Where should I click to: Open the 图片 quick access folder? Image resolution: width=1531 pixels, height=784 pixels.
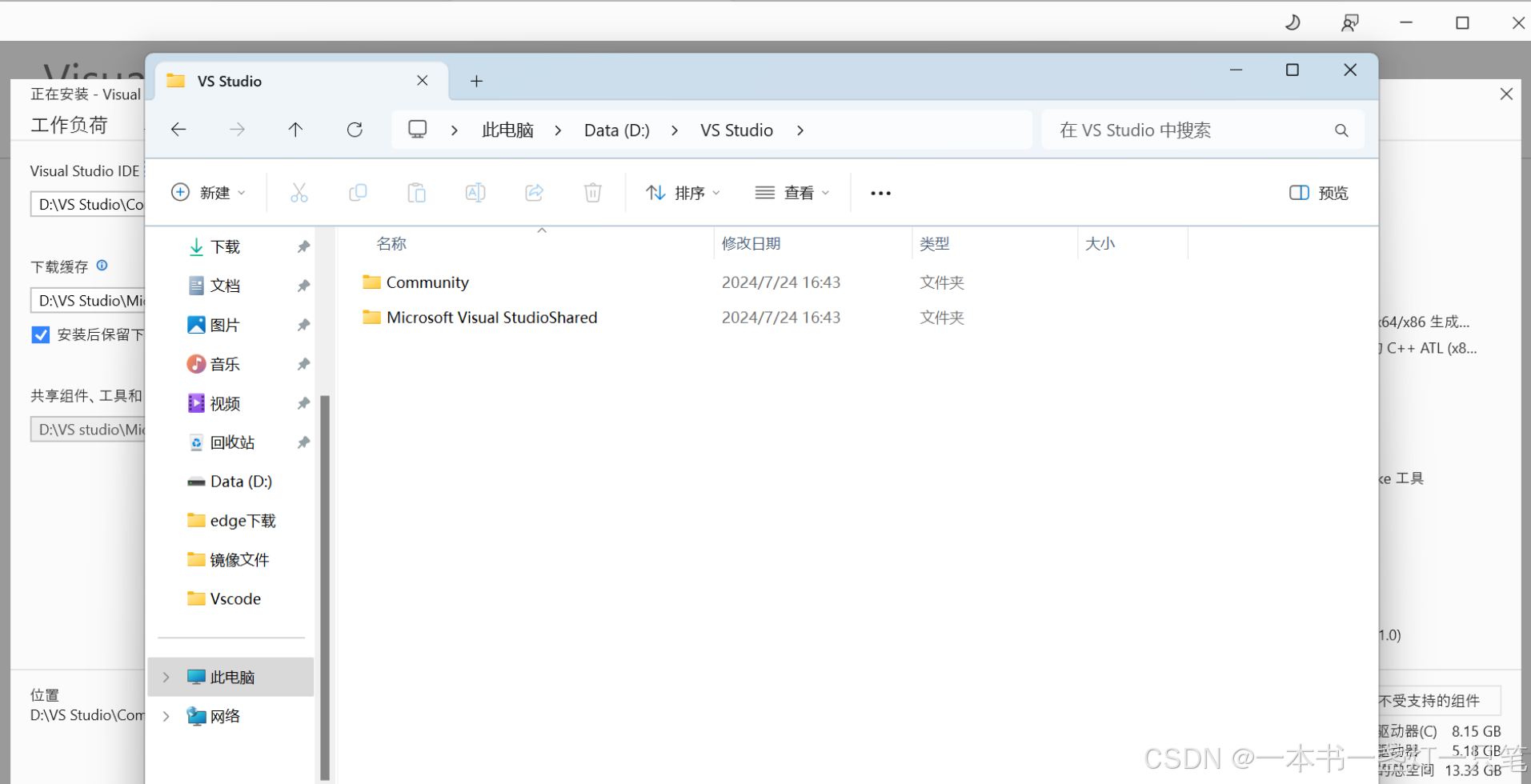(x=225, y=325)
